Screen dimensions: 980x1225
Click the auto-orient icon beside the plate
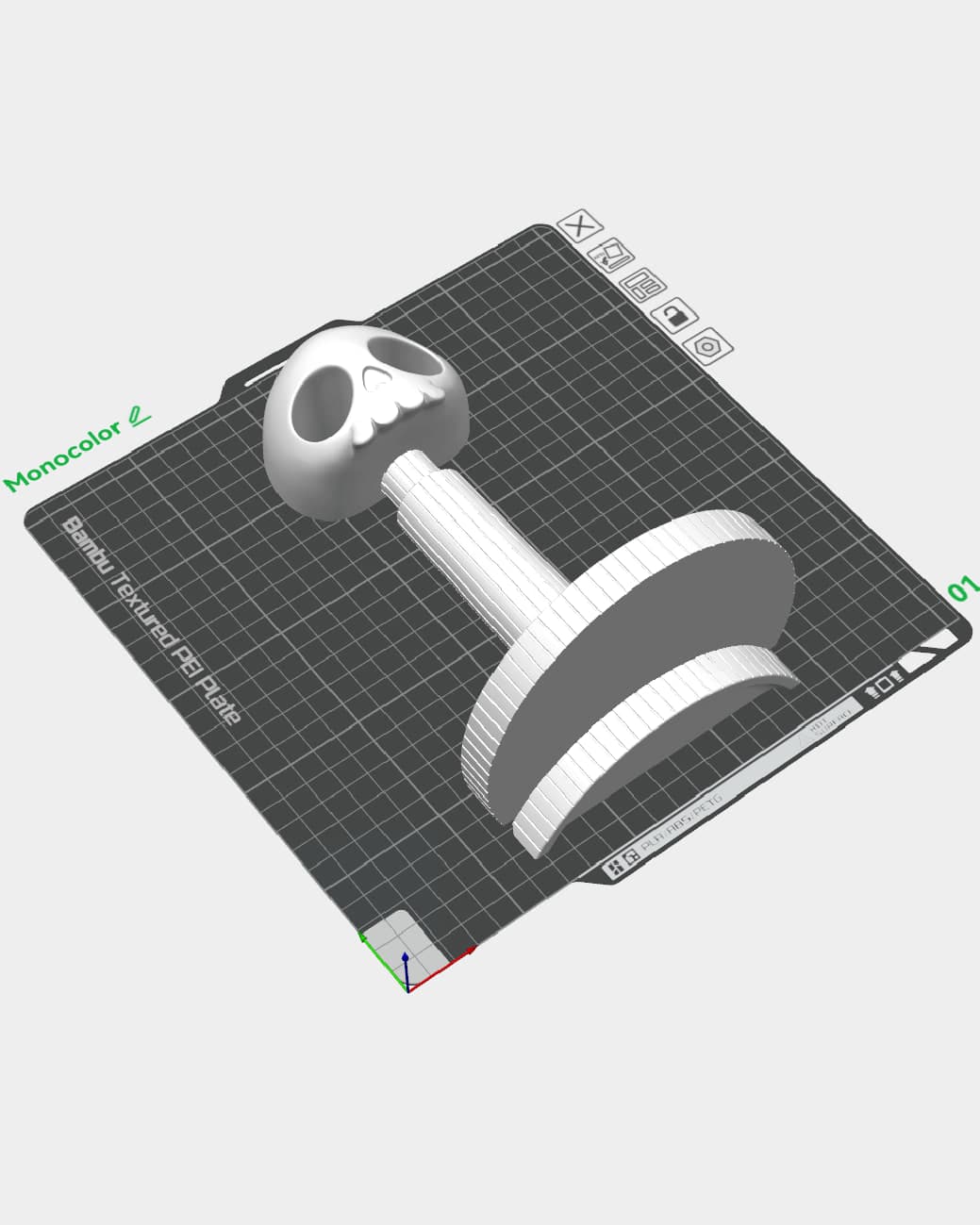(612, 256)
